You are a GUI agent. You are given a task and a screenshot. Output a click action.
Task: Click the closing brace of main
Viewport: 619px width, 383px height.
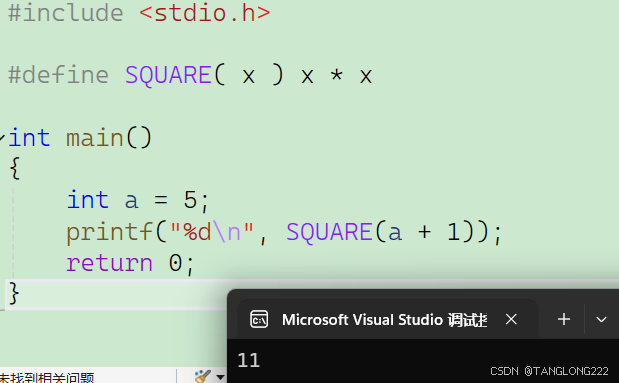pyautogui.click(x=14, y=293)
